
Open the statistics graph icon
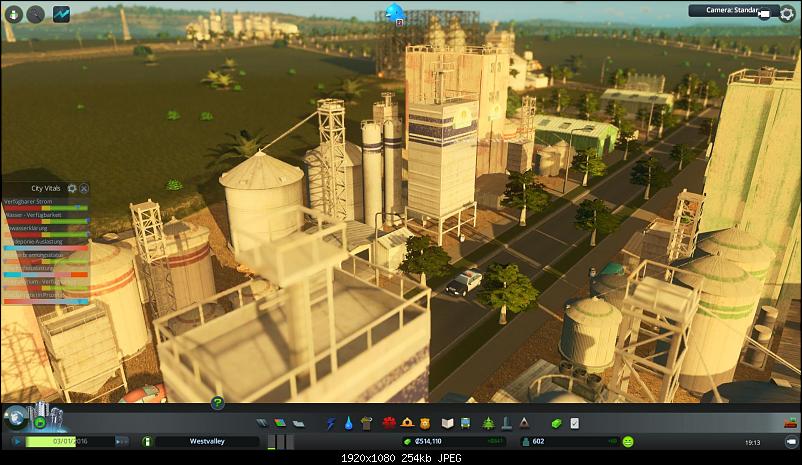click(x=61, y=14)
